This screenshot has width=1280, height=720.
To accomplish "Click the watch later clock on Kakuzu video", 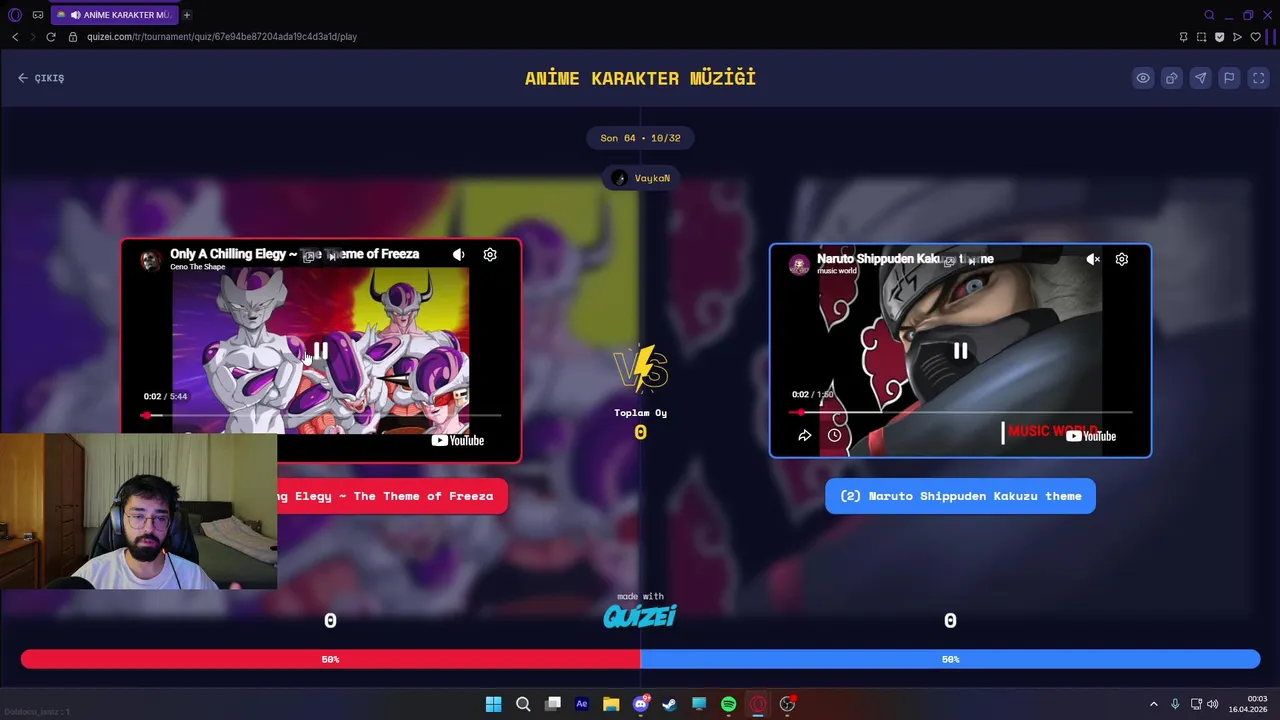I will tap(834, 436).
